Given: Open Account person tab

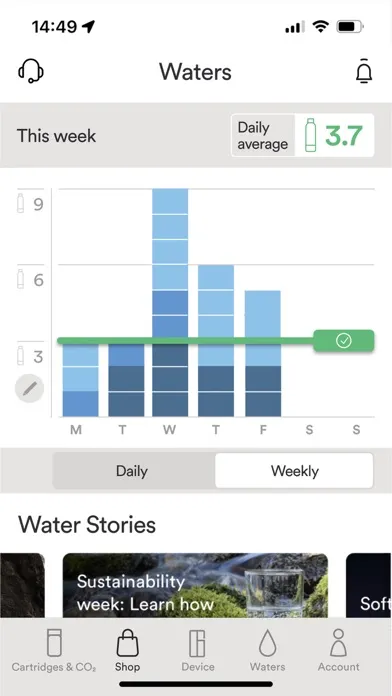Looking at the screenshot, I should point(338,650).
